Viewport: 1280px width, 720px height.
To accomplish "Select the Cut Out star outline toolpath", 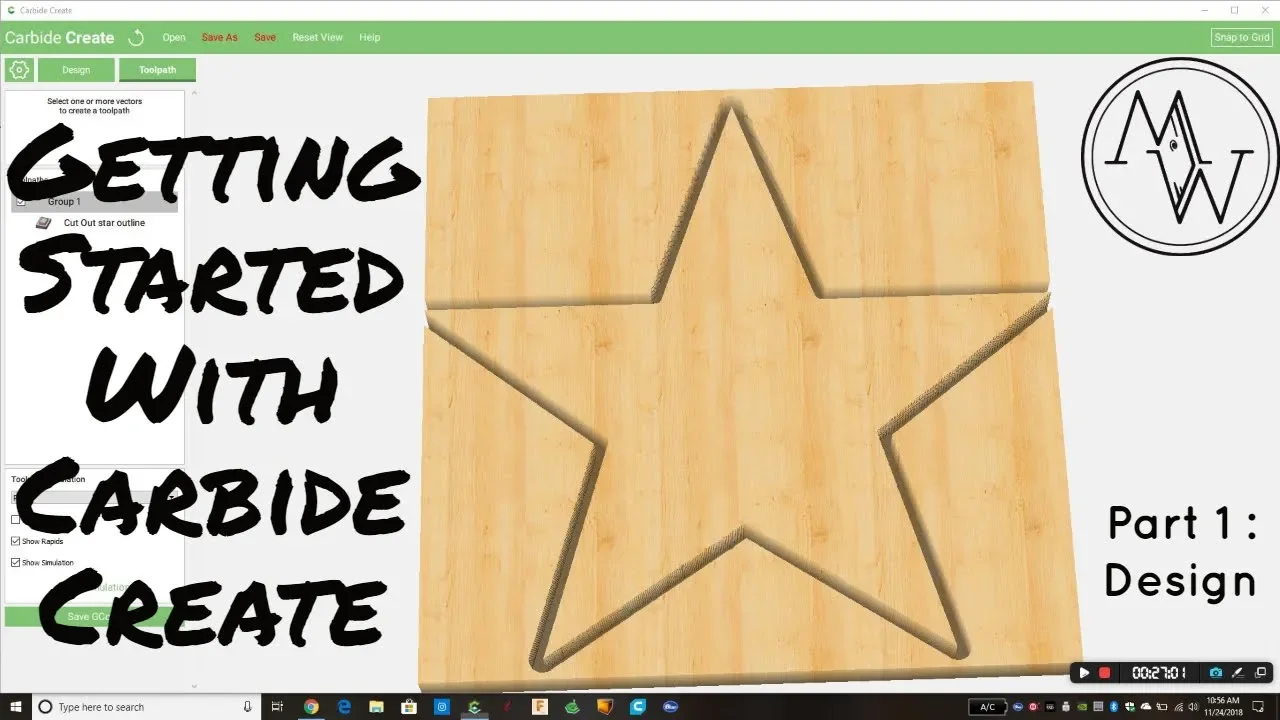I will 104,223.
